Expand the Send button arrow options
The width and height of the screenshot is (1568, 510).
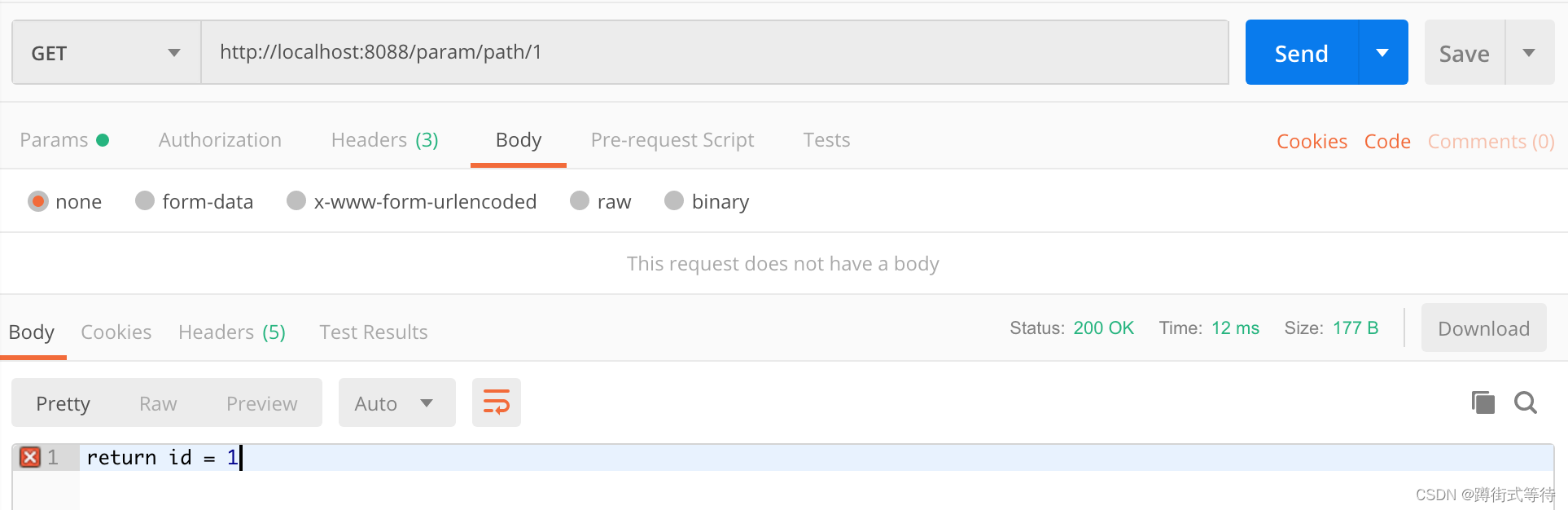tap(1382, 53)
